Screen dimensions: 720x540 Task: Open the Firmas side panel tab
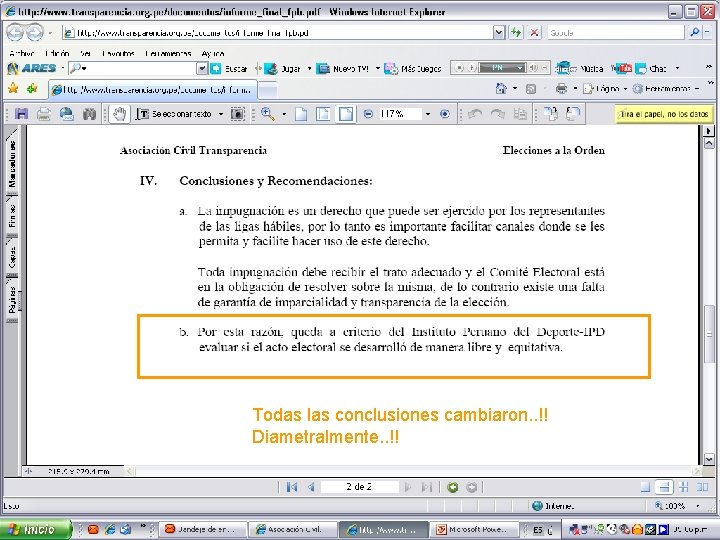click(12, 215)
